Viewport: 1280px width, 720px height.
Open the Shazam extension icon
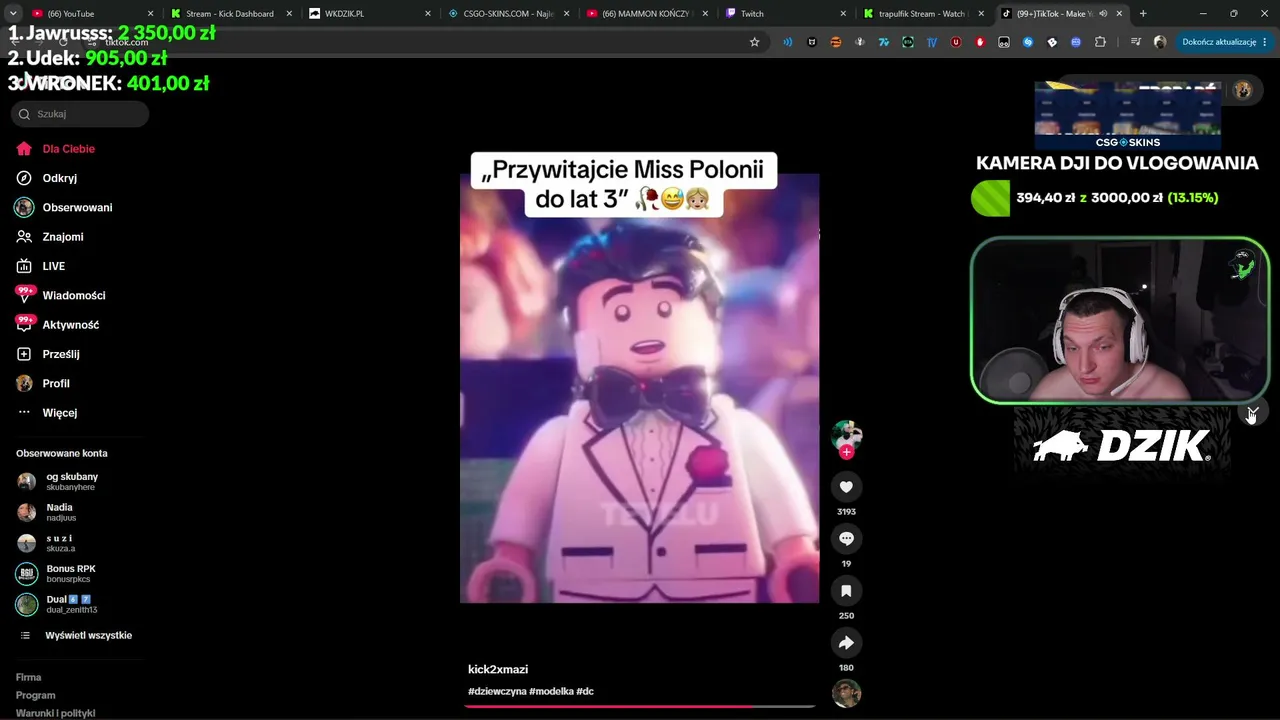(1028, 42)
